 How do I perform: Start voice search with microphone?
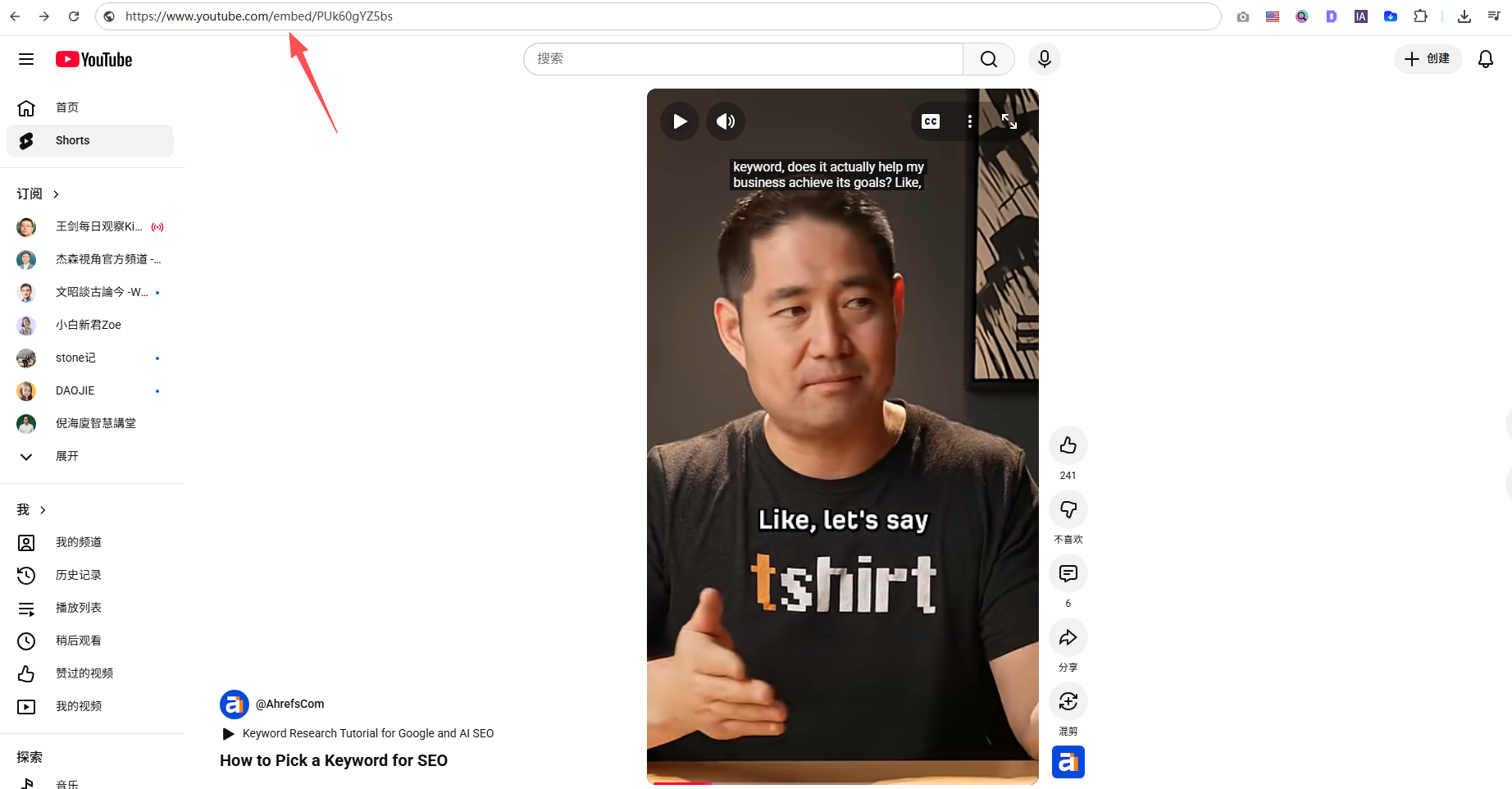pyautogui.click(x=1045, y=59)
